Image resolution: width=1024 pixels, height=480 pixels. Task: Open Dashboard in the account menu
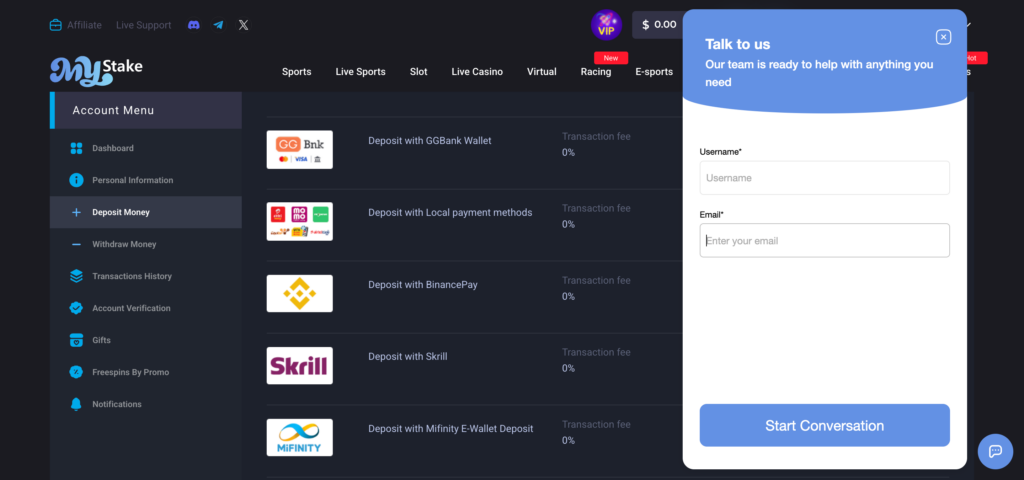pyautogui.click(x=146, y=148)
